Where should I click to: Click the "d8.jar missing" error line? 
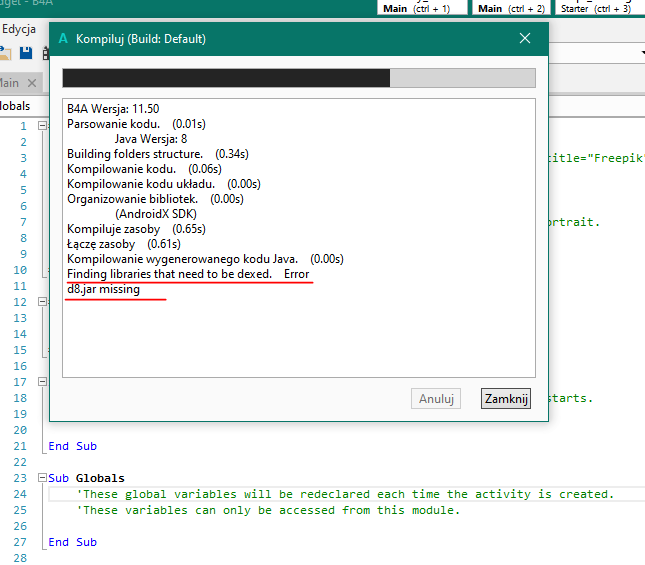tap(103, 289)
